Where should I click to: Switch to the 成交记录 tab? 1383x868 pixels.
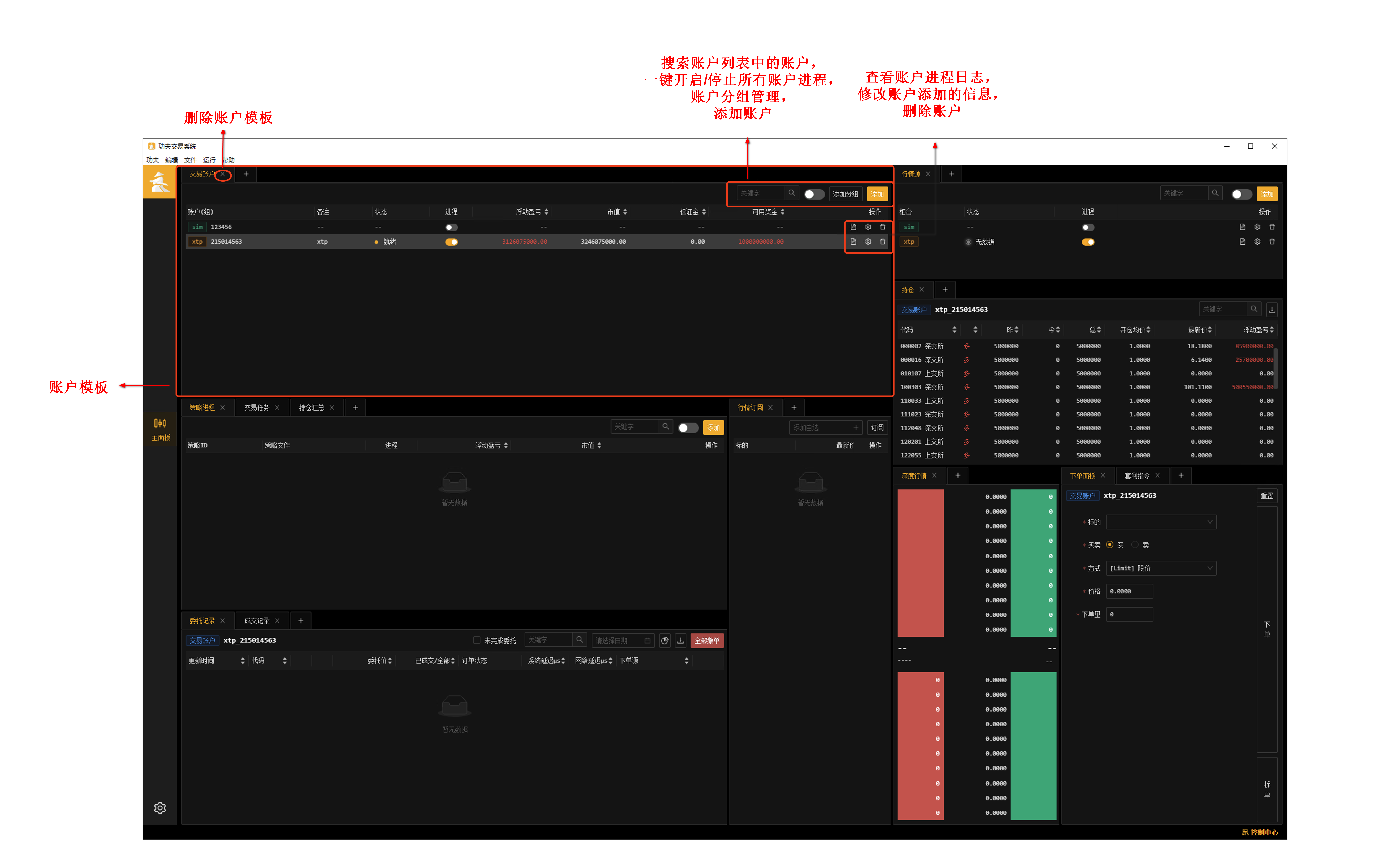tap(257, 621)
